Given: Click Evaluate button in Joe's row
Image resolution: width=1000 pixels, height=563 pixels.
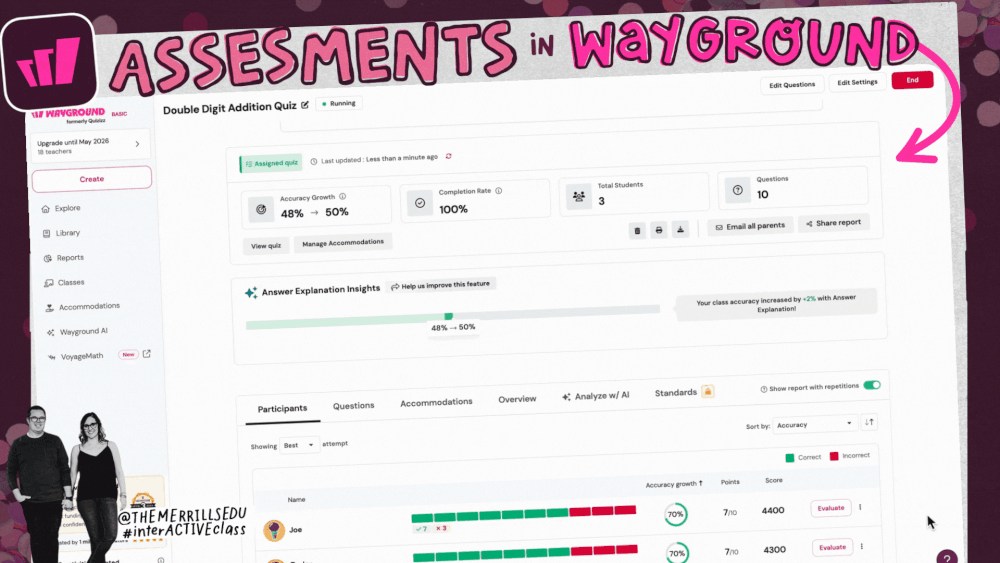Looking at the screenshot, I should pos(831,508).
